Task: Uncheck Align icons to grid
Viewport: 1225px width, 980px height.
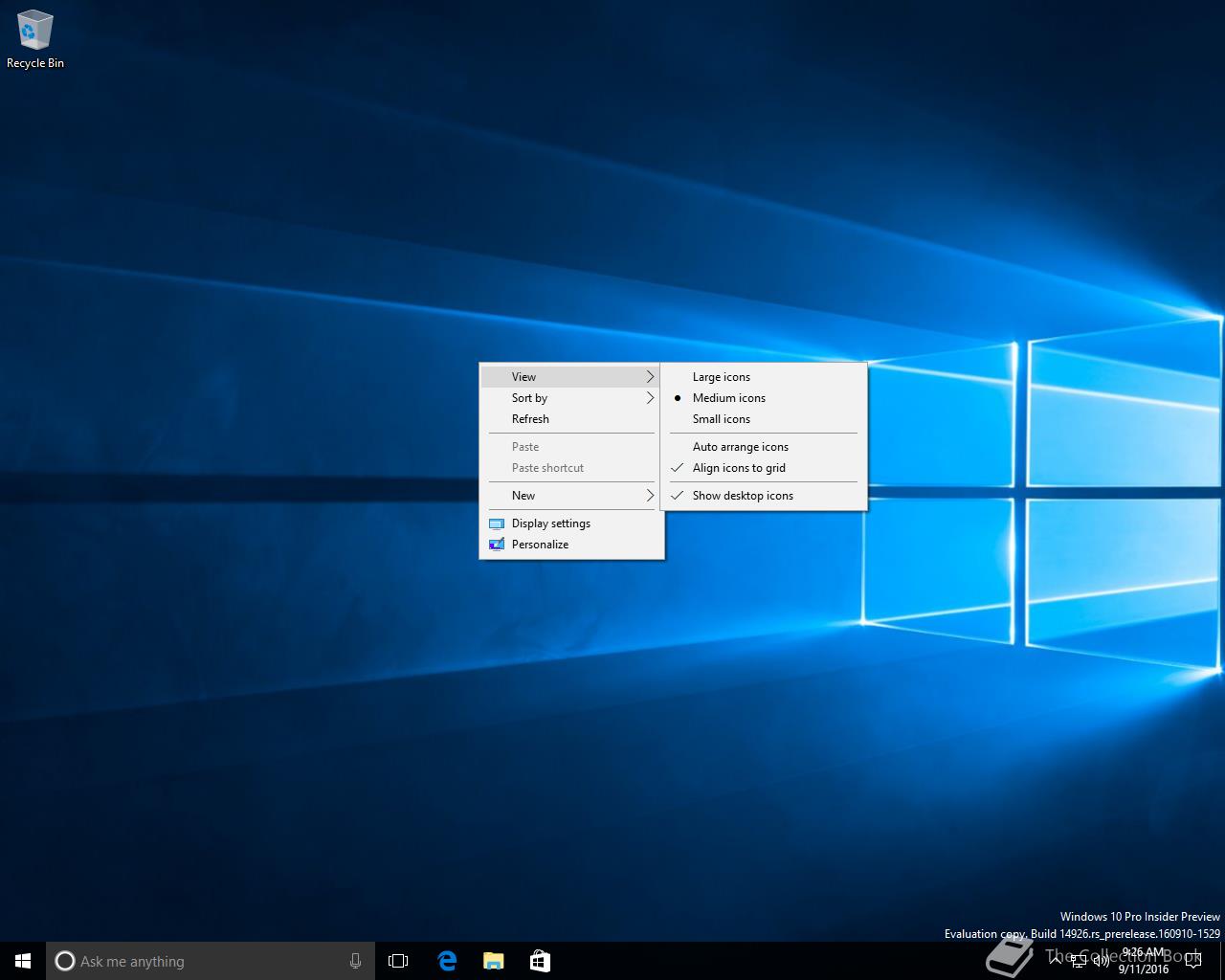Action: pos(738,468)
